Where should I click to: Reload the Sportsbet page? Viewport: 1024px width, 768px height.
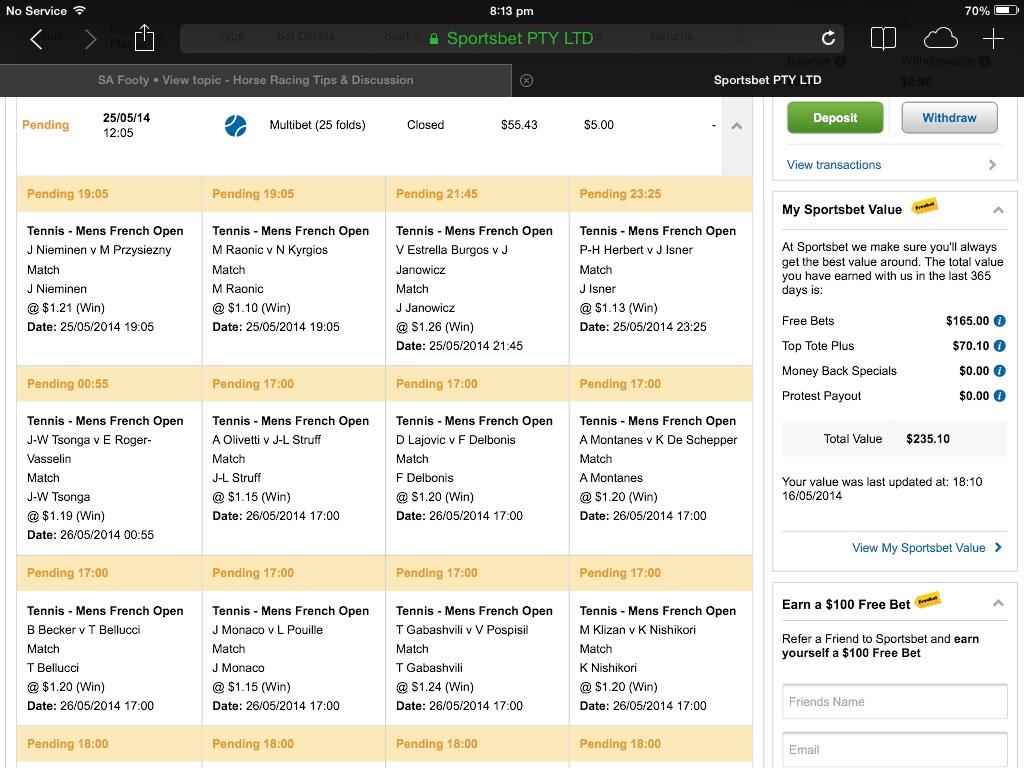(x=828, y=39)
